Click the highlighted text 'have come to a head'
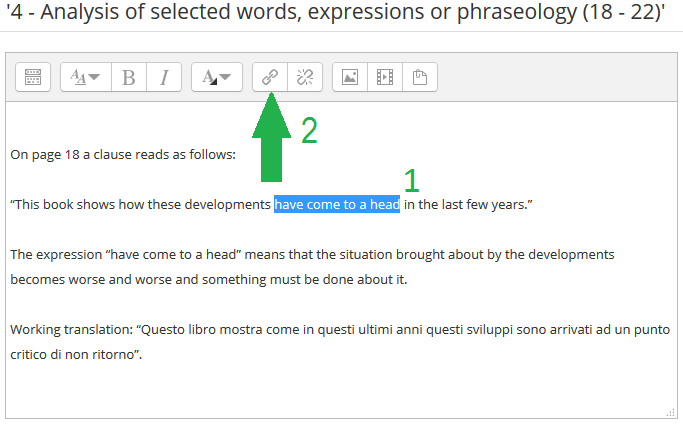Viewport: 683px width, 428px height. (x=337, y=205)
